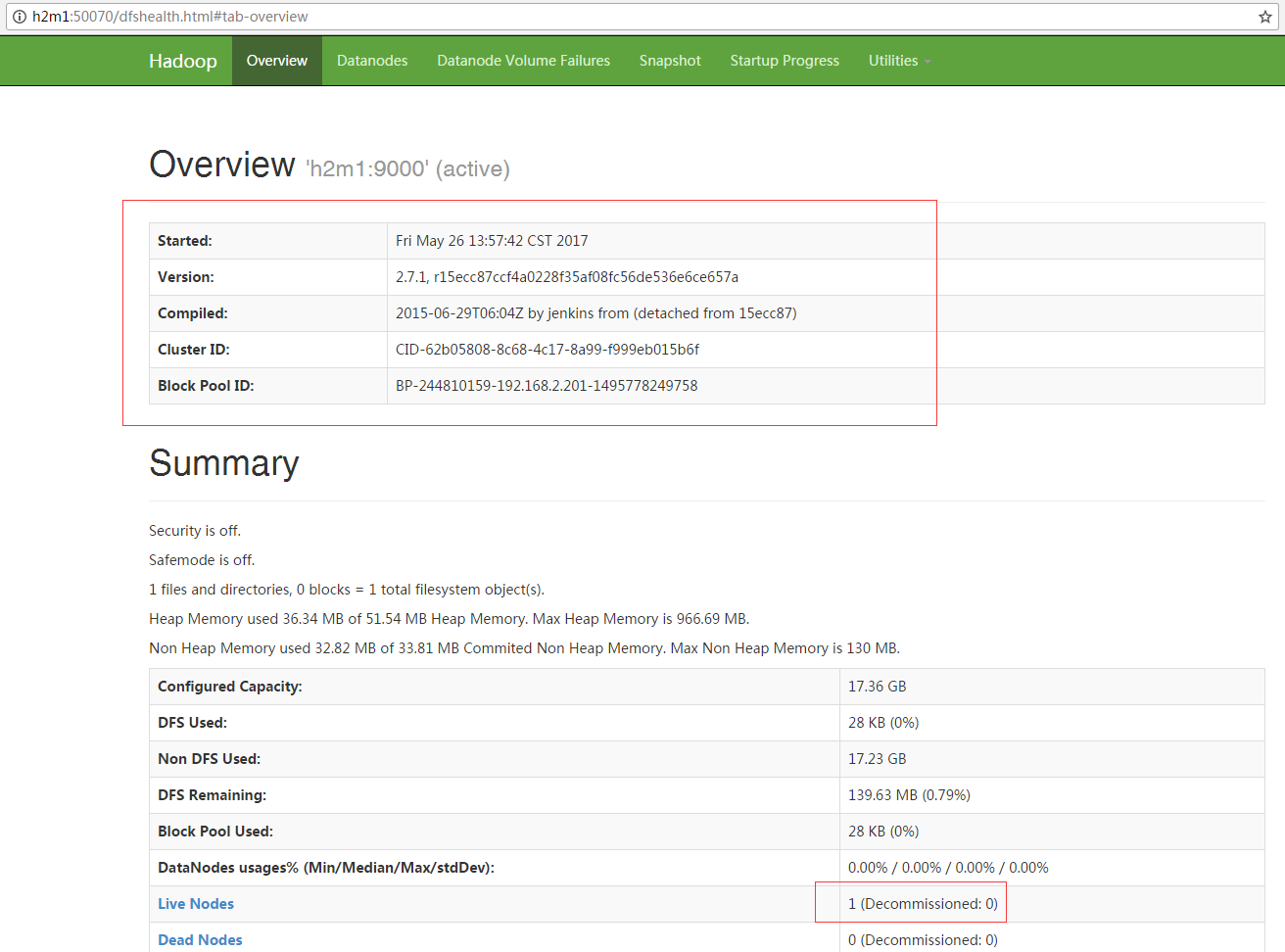Click the Non DFS Used: label
The image size is (1285, 952).
click(x=209, y=759)
